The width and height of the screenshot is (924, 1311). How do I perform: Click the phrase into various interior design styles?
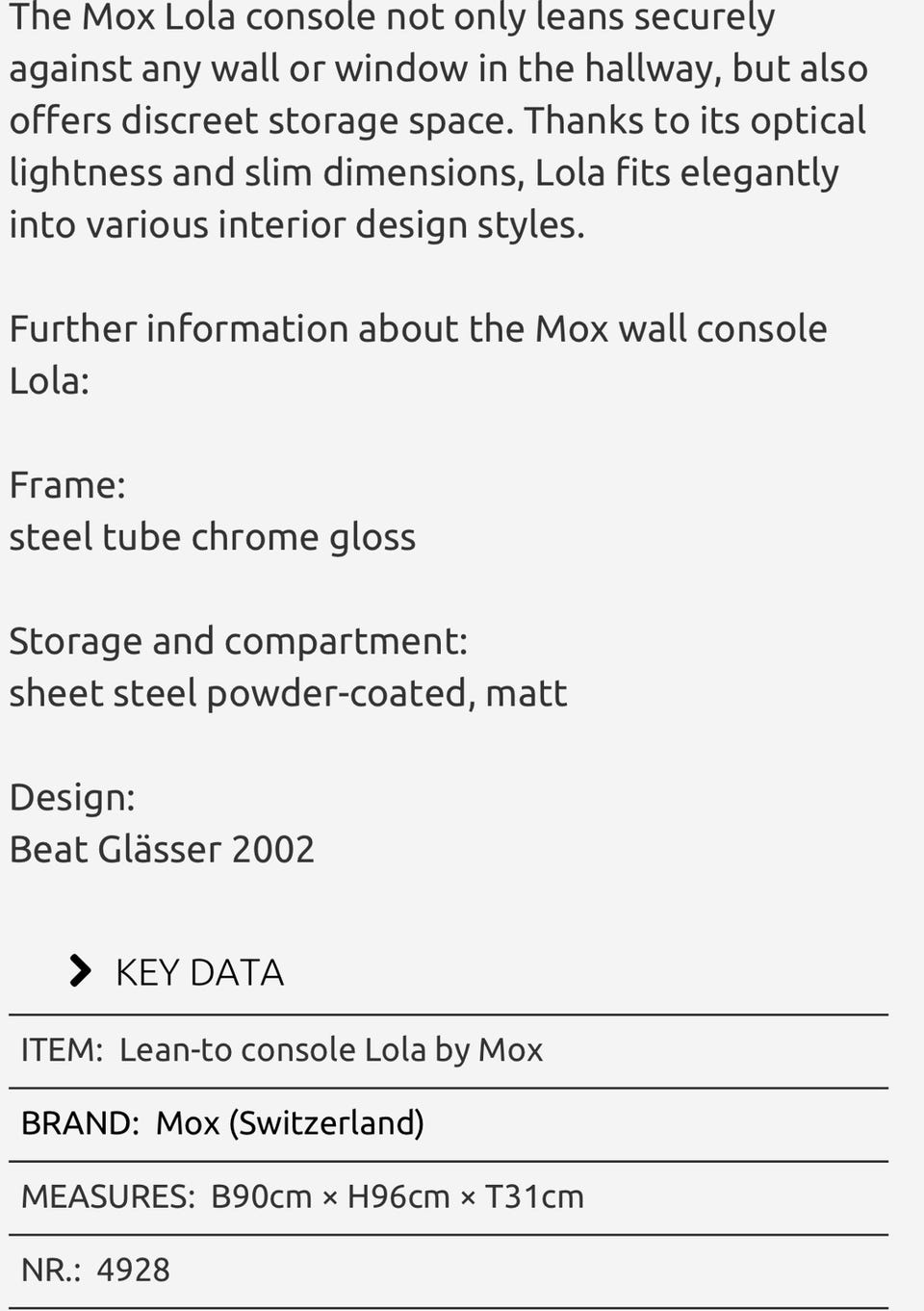click(296, 225)
